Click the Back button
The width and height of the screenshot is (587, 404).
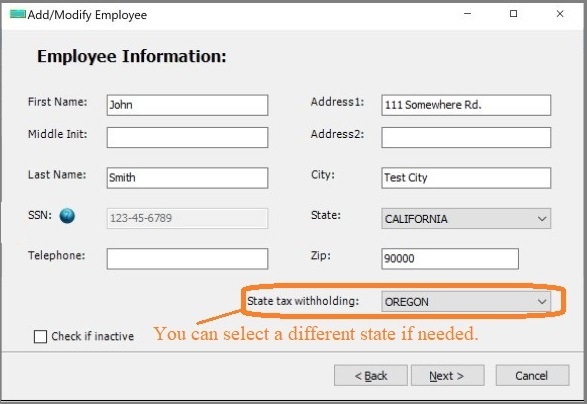371,376
